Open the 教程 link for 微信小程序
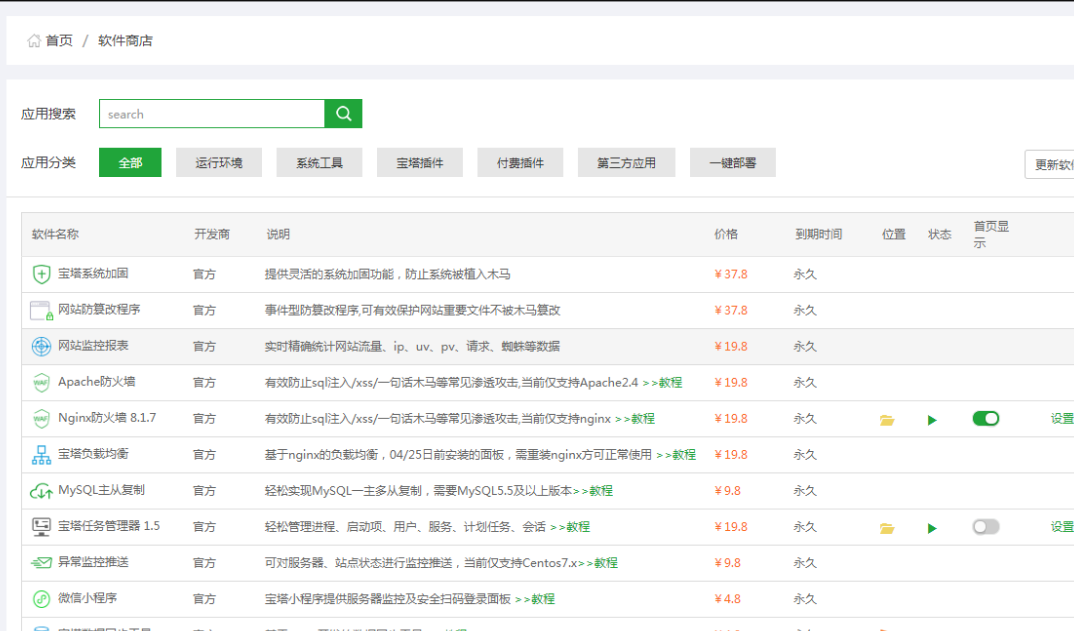Screen dimensions: 1074x631 point(535,599)
